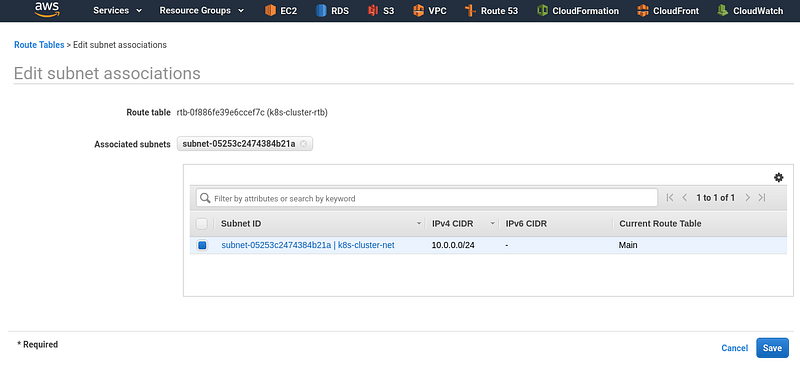Click the '1 to 1 of 1' pagination text
800x366 pixels.
pos(716,198)
